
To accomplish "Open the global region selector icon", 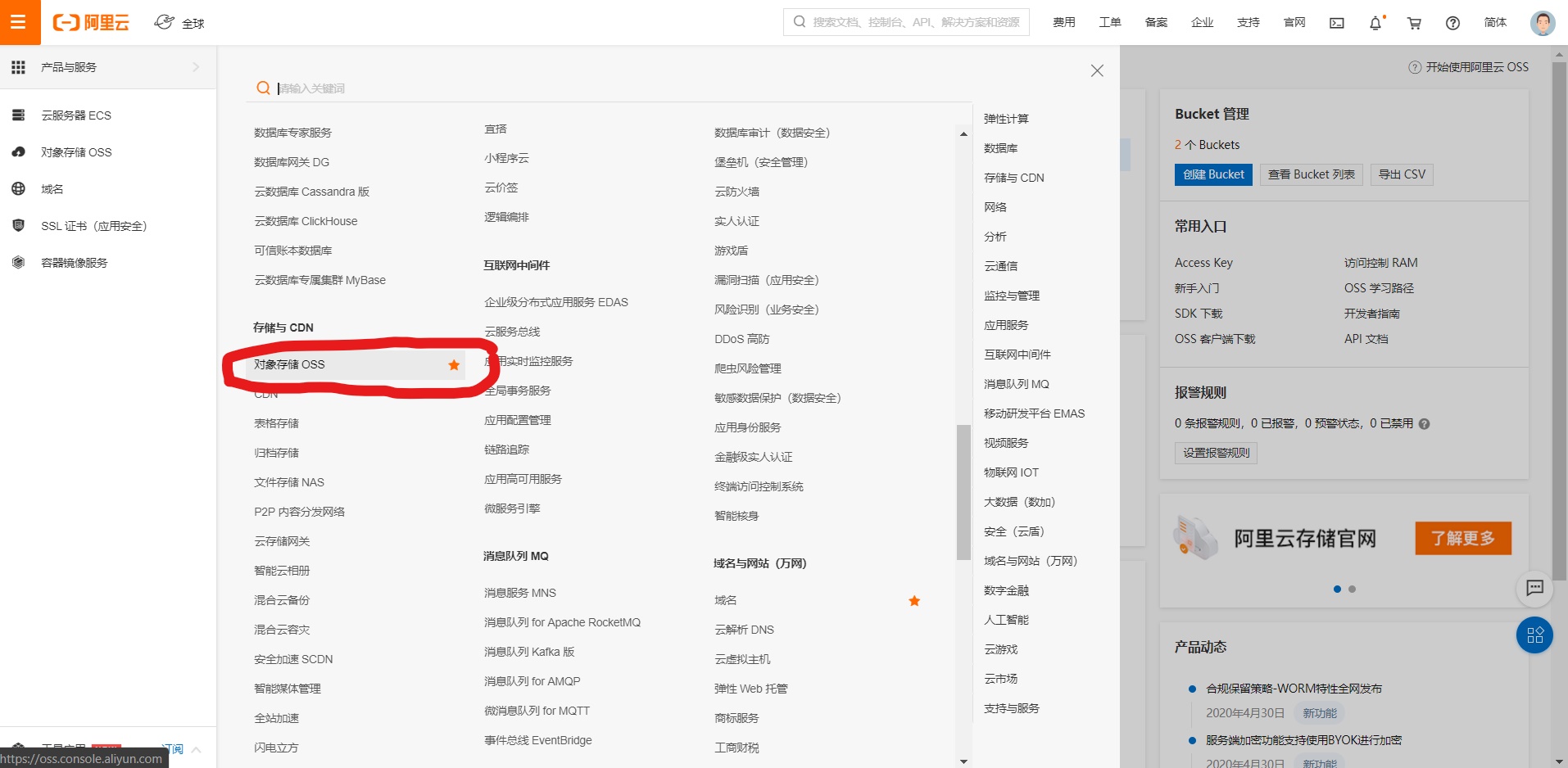I will pyautogui.click(x=164, y=22).
